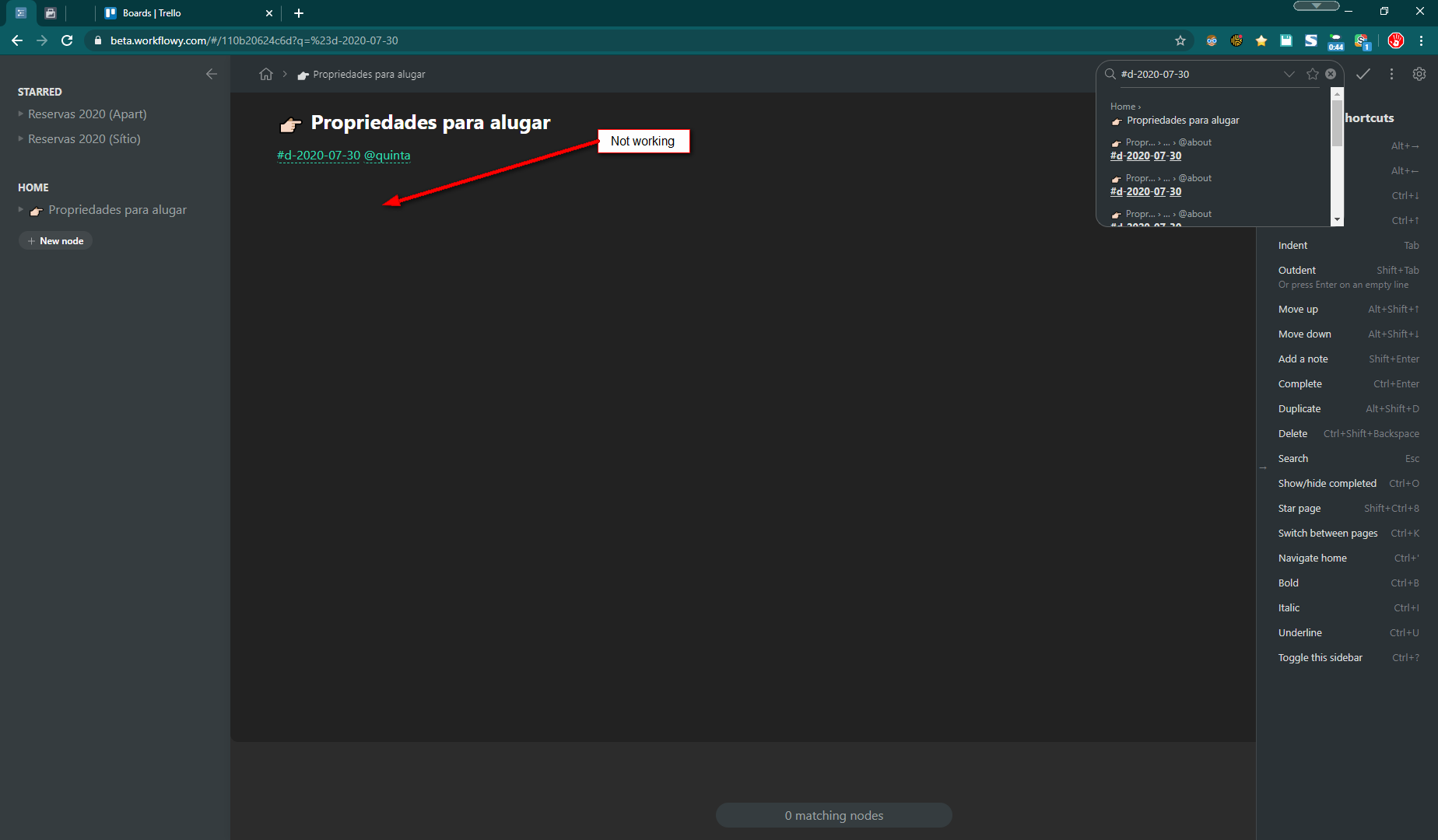Click the Show/hide completed shortcut row

[x=1349, y=484]
